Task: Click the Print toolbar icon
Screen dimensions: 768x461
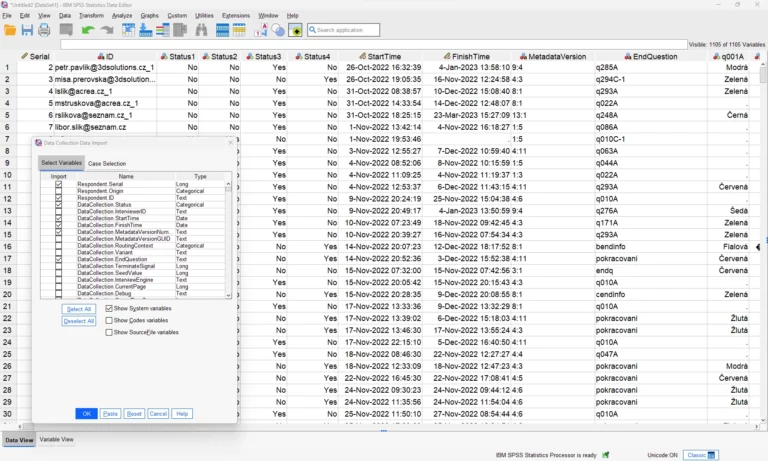Action: click(x=44, y=30)
